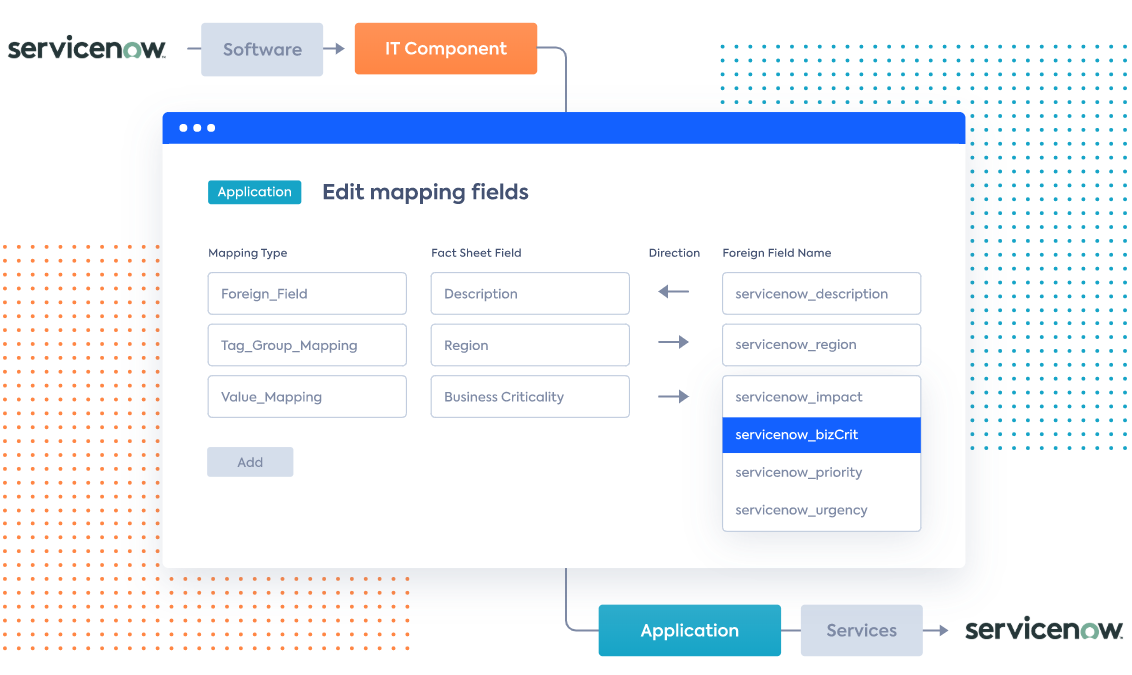Image resolution: width=1132 pixels, height=675 pixels.
Task: Open the servicenow_impact foreign field dropdown
Action: (821, 397)
